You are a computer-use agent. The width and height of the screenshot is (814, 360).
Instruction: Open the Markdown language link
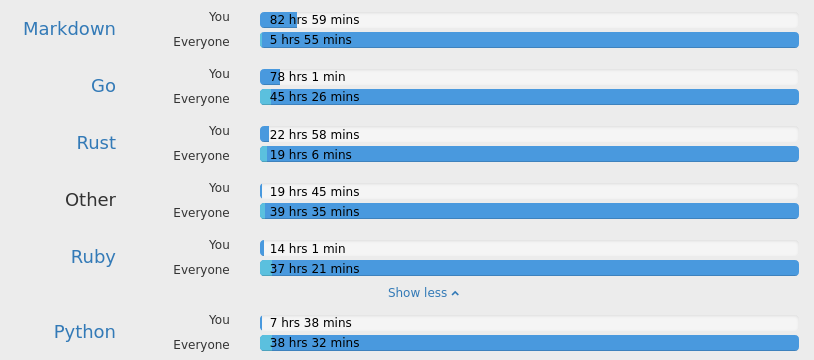(69, 29)
